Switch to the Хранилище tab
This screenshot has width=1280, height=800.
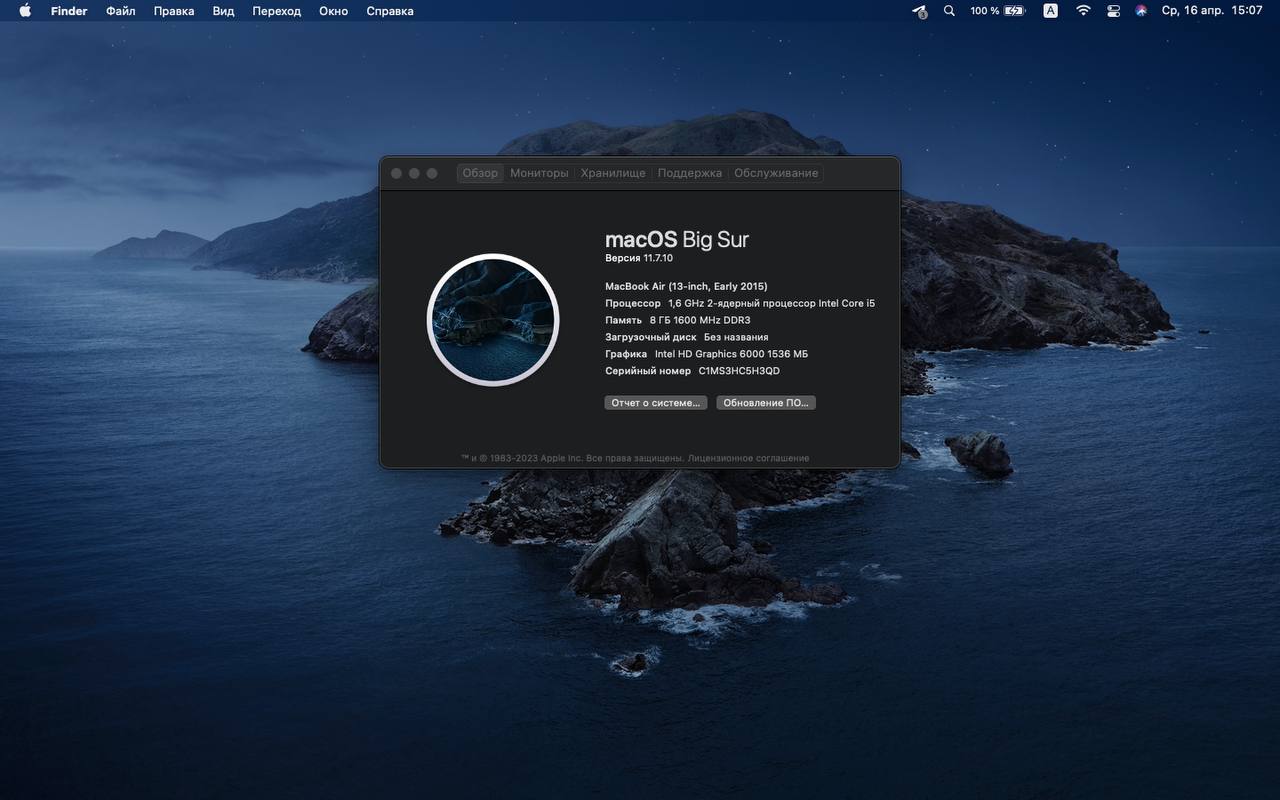point(613,173)
